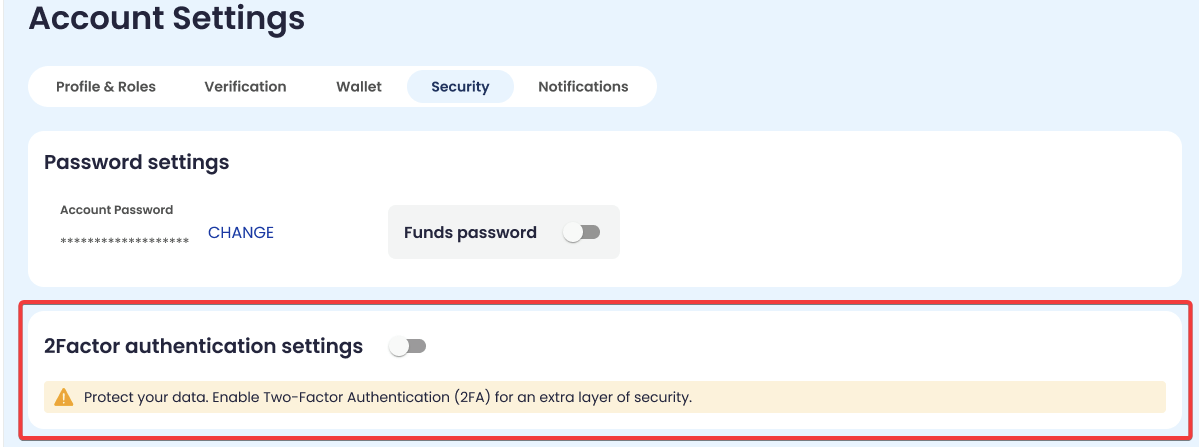The height and width of the screenshot is (447, 1199).
Task: Click the 2Factor authentication settings heading
Action: [x=203, y=346]
